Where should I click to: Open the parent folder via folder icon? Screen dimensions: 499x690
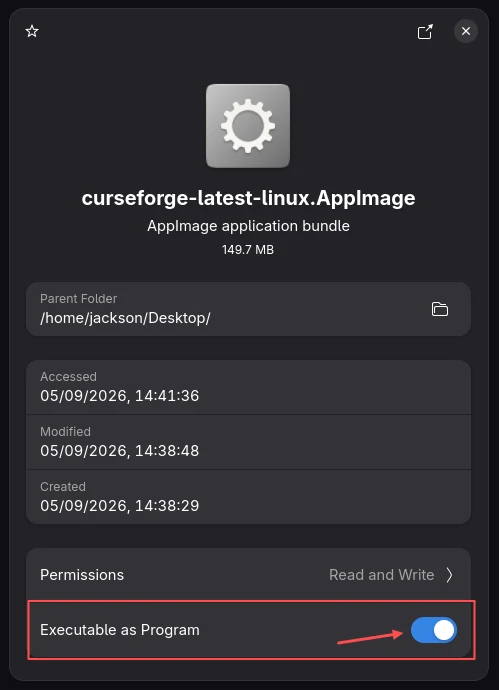coord(440,309)
